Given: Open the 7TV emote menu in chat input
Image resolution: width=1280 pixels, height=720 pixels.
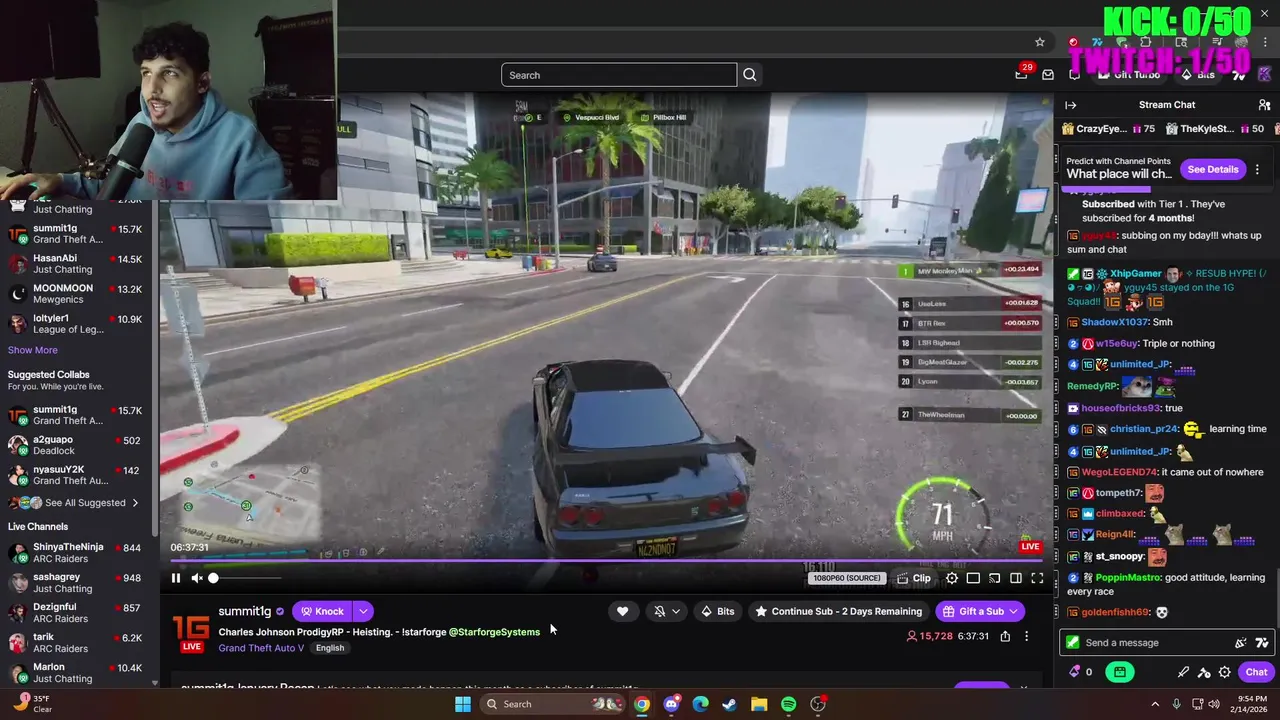Looking at the screenshot, I should (1262, 643).
